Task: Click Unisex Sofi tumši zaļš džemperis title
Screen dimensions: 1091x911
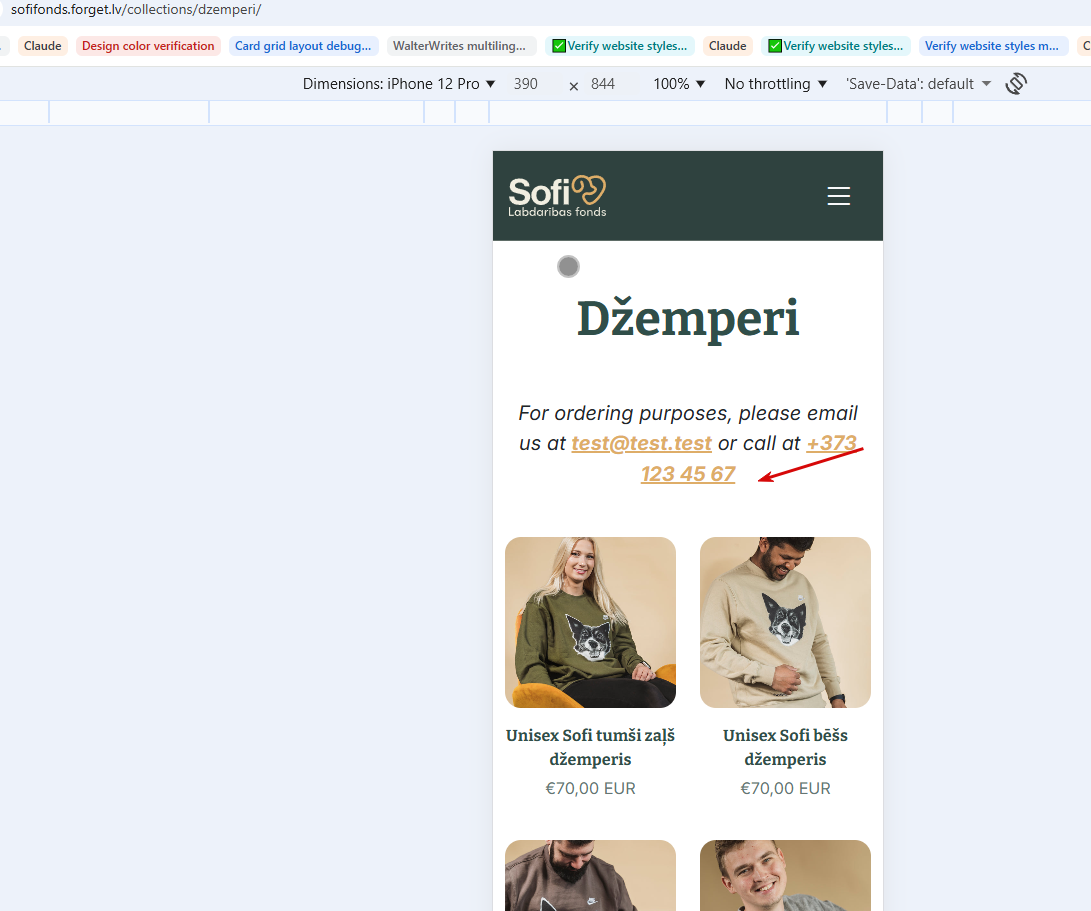Action: tap(590, 747)
